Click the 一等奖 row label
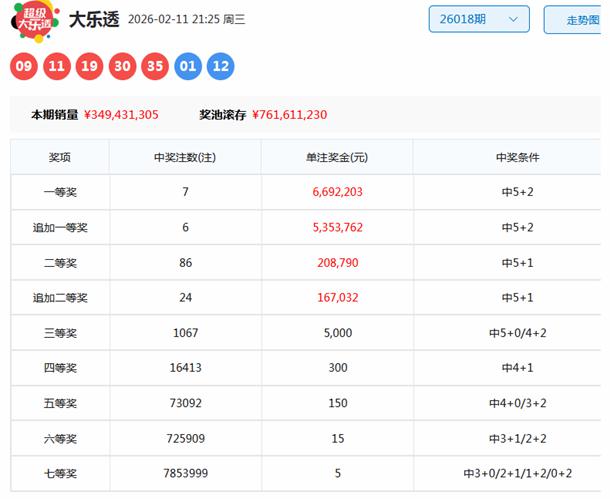 tap(60, 192)
